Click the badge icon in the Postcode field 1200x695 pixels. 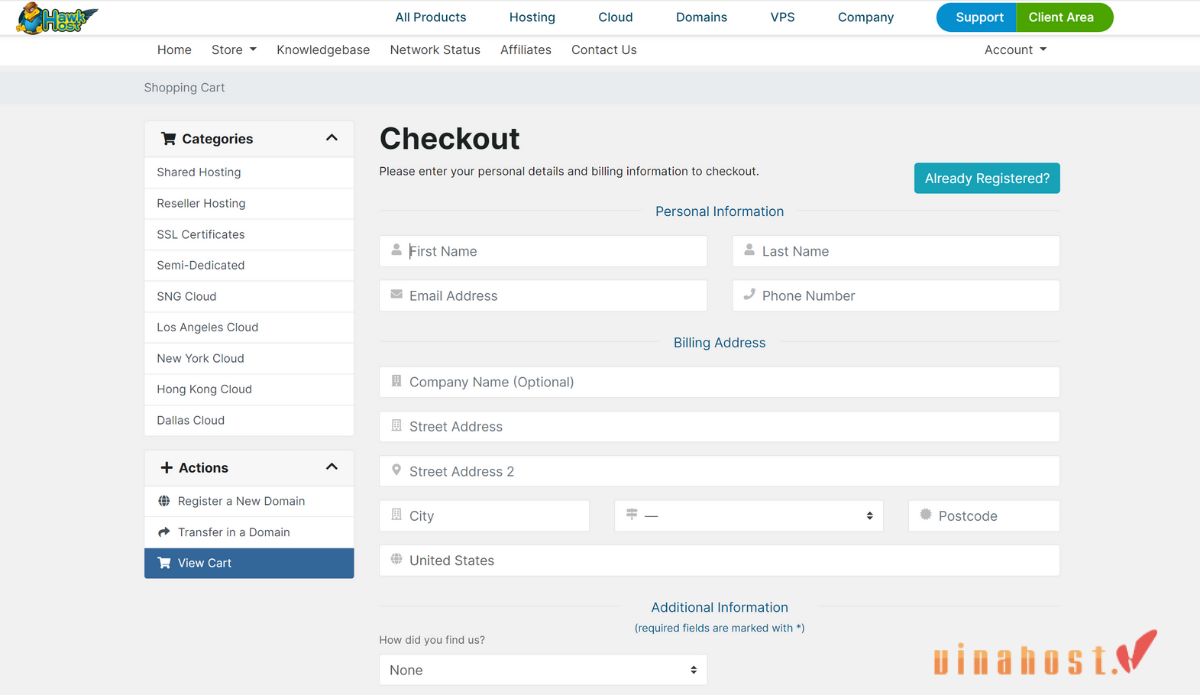[x=926, y=514]
